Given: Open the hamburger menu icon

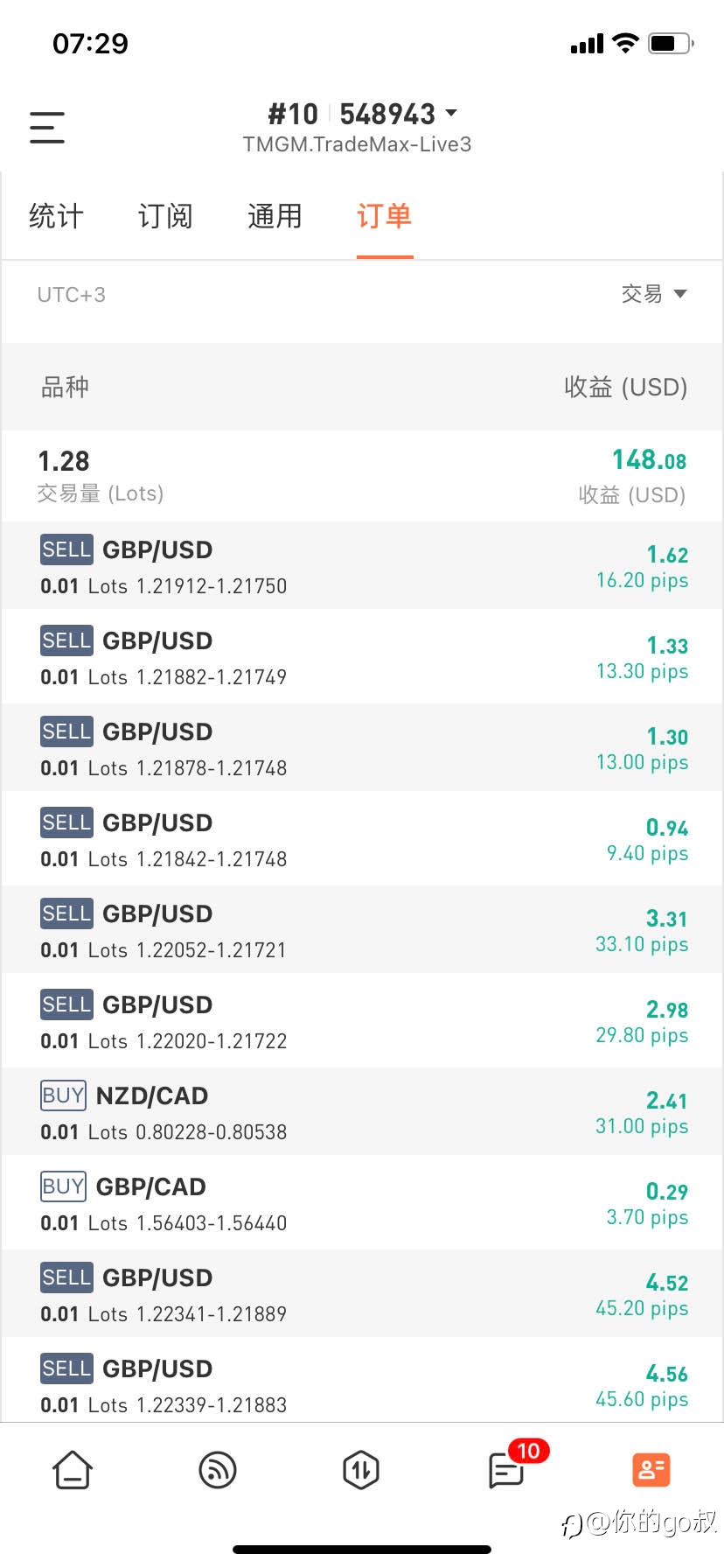Looking at the screenshot, I should click(47, 128).
